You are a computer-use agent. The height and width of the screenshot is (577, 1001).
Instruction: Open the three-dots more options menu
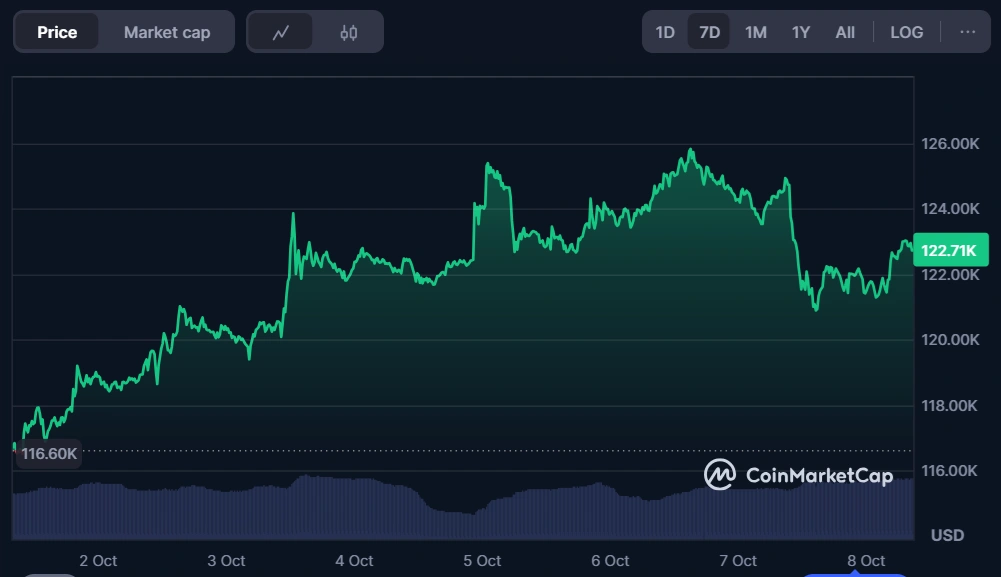(967, 32)
